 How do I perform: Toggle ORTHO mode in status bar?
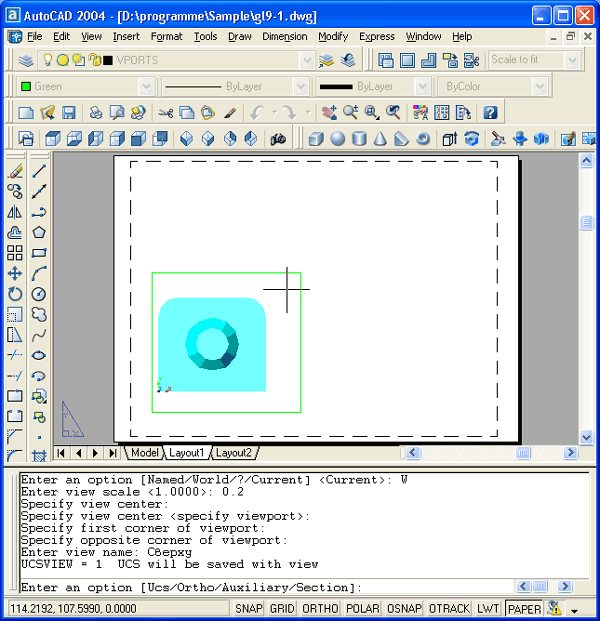[320, 608]
